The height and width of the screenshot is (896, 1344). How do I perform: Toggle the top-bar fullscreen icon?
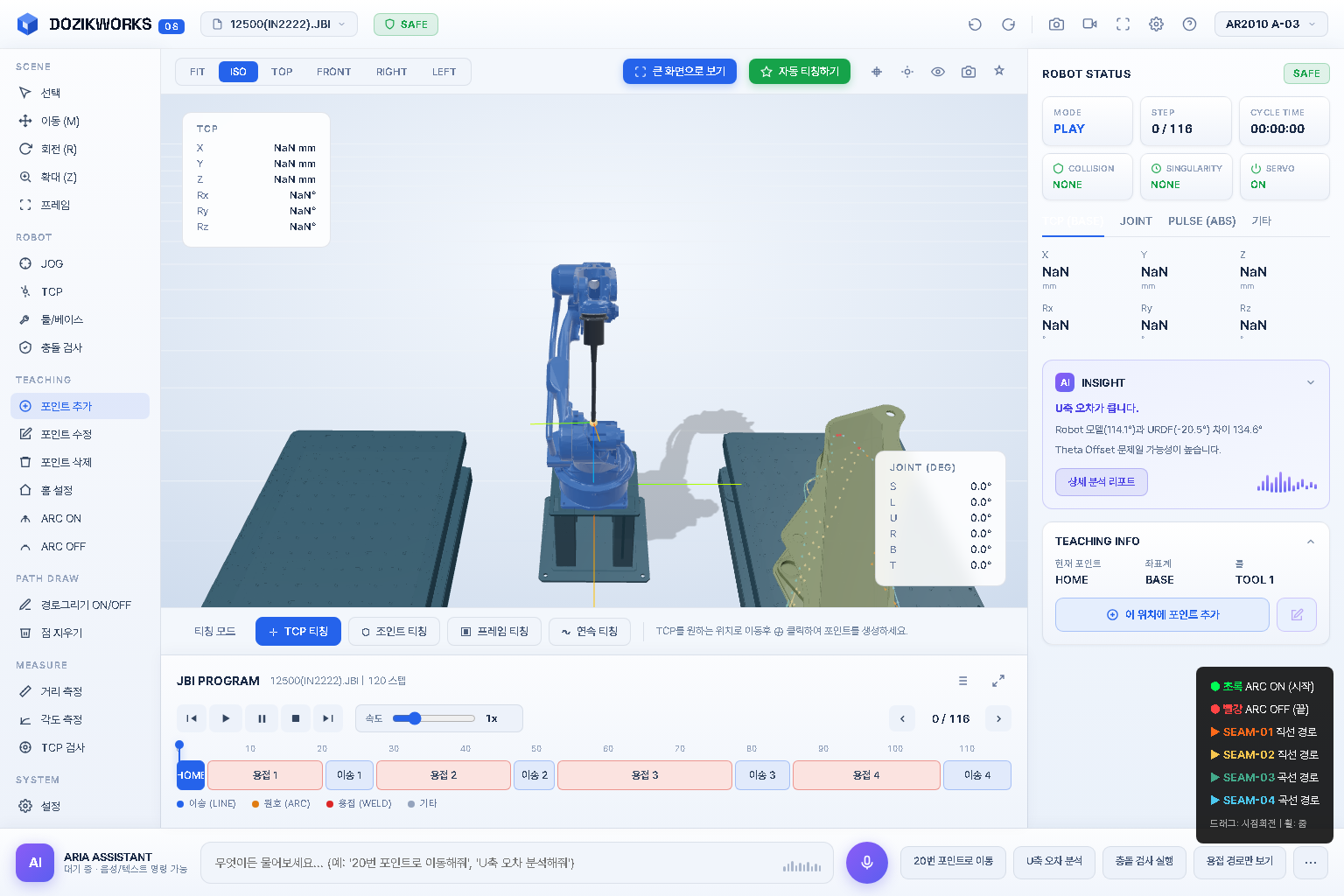click(1123, 24)
